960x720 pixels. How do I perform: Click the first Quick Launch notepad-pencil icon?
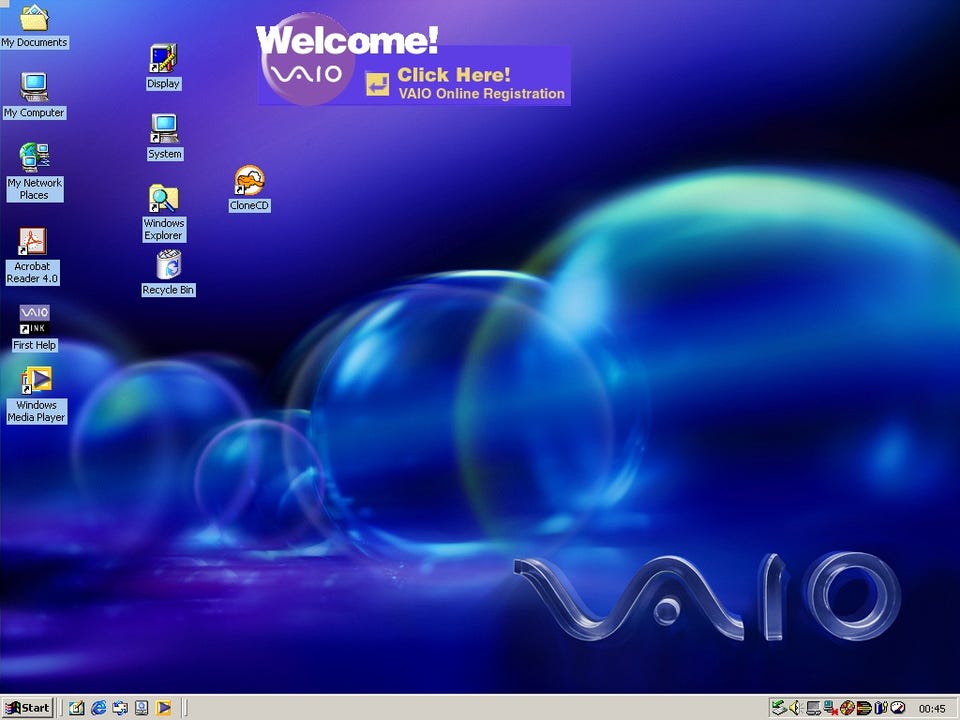(77, 708)
